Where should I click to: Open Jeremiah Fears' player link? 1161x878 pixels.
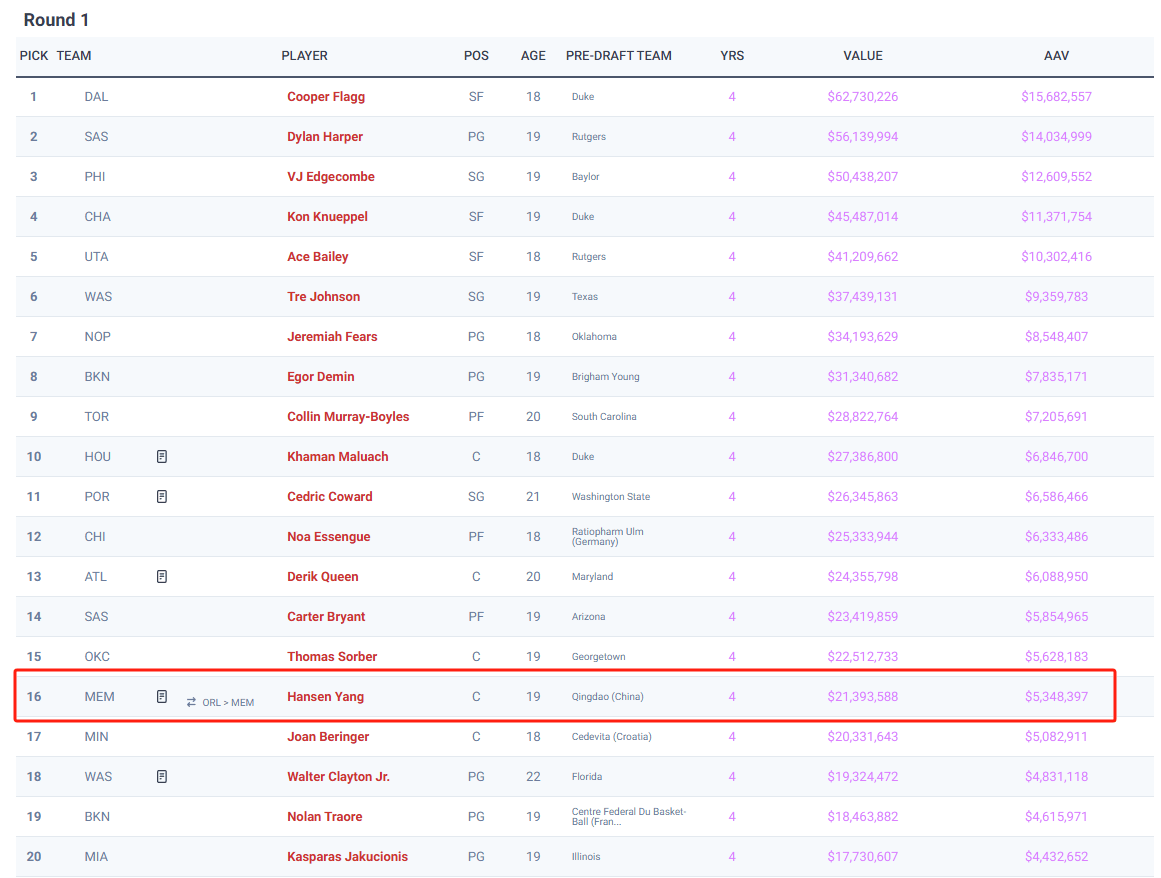click(332, 337)
